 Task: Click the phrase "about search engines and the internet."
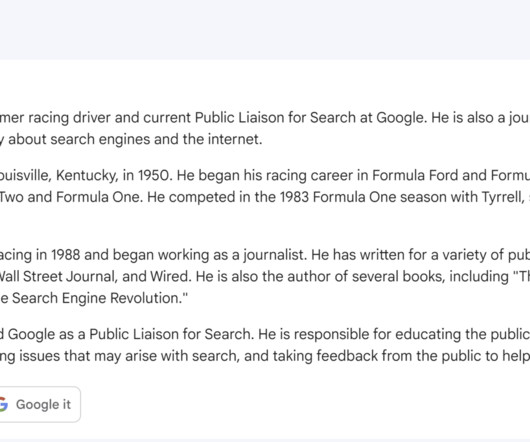click(135, 139)
